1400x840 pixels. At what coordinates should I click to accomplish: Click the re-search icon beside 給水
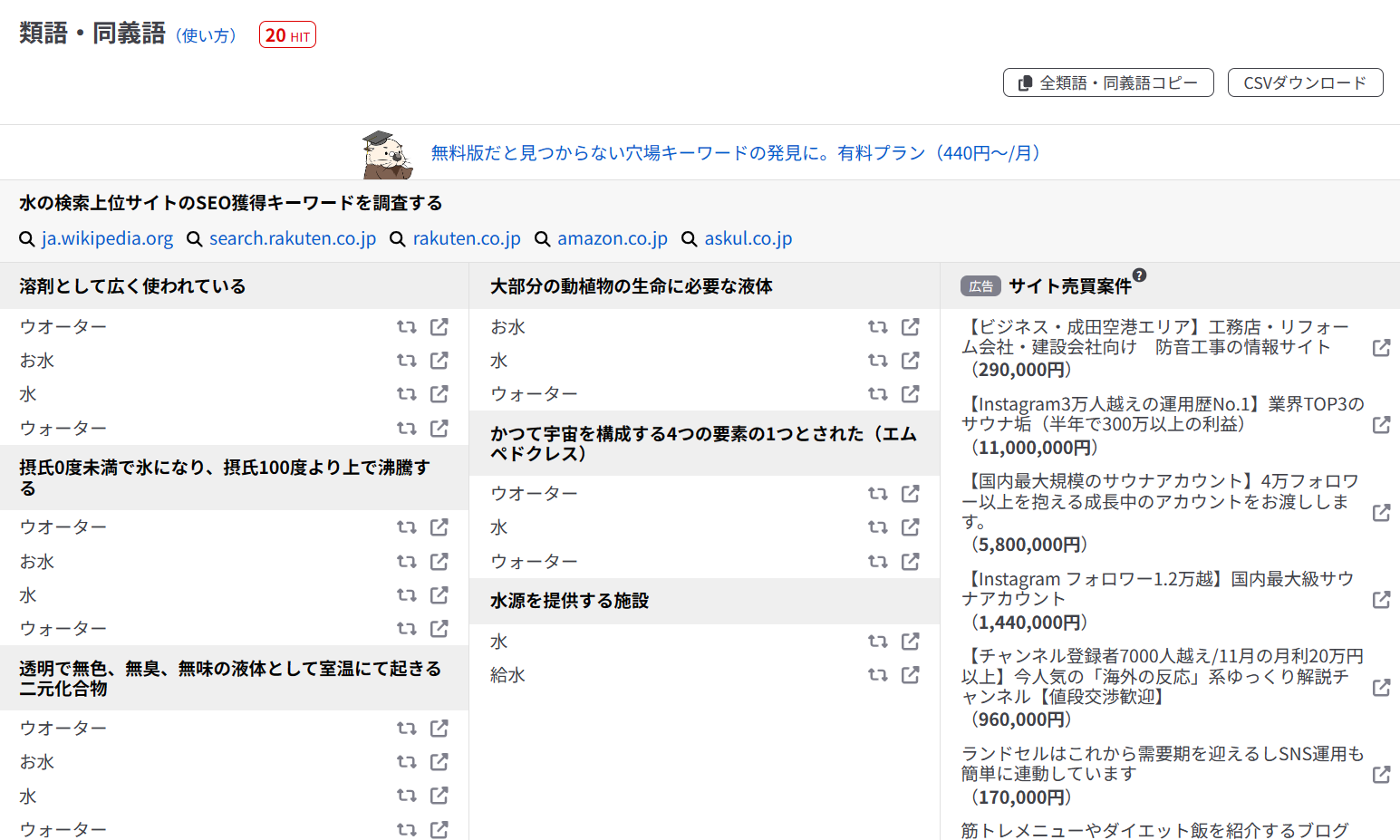tap(877, 675)
